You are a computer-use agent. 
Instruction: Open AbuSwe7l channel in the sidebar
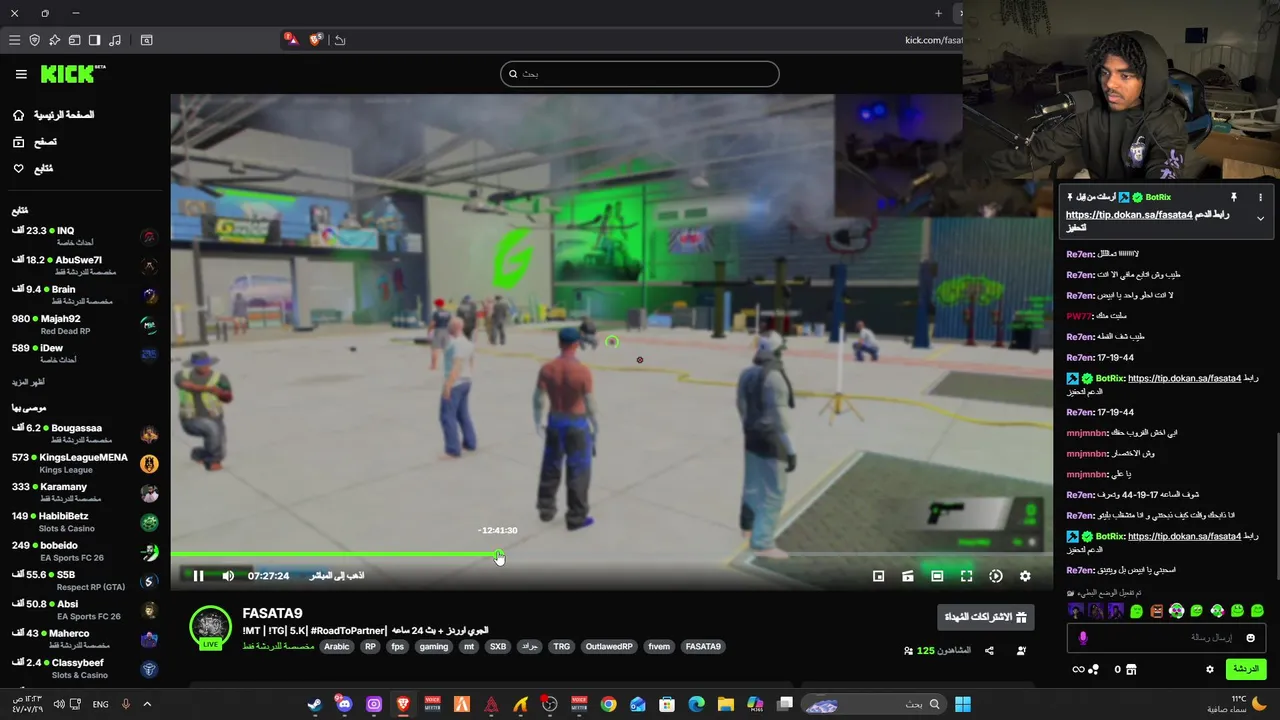tap(84, 265)
